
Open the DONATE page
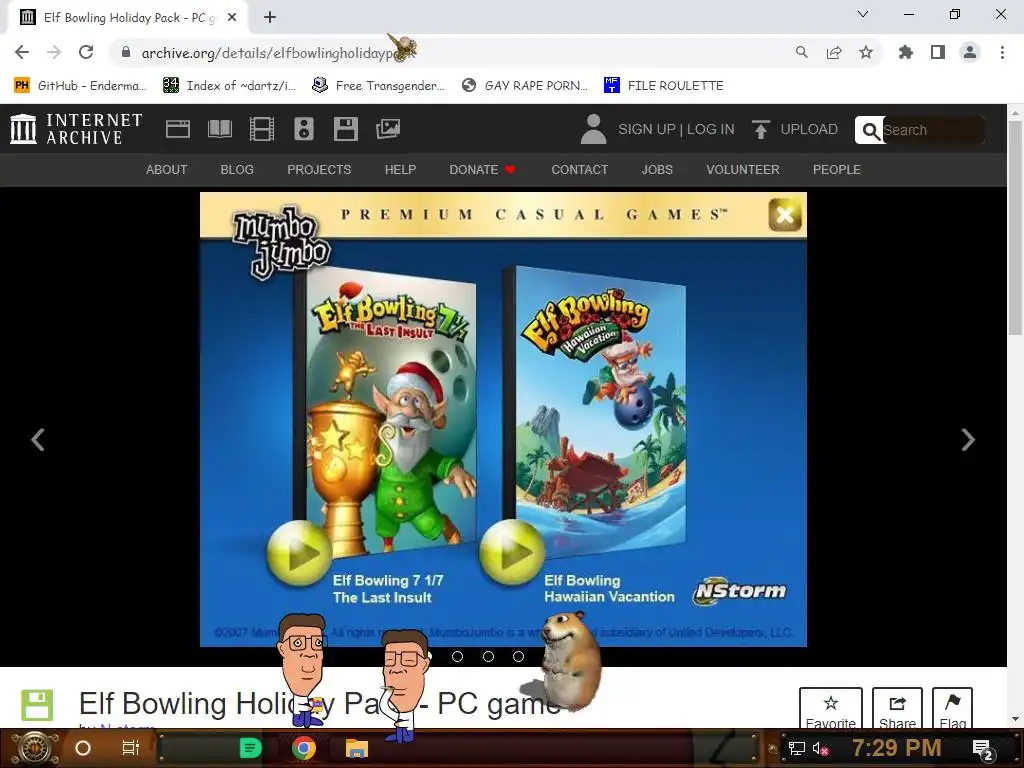(x=482, y=170)
